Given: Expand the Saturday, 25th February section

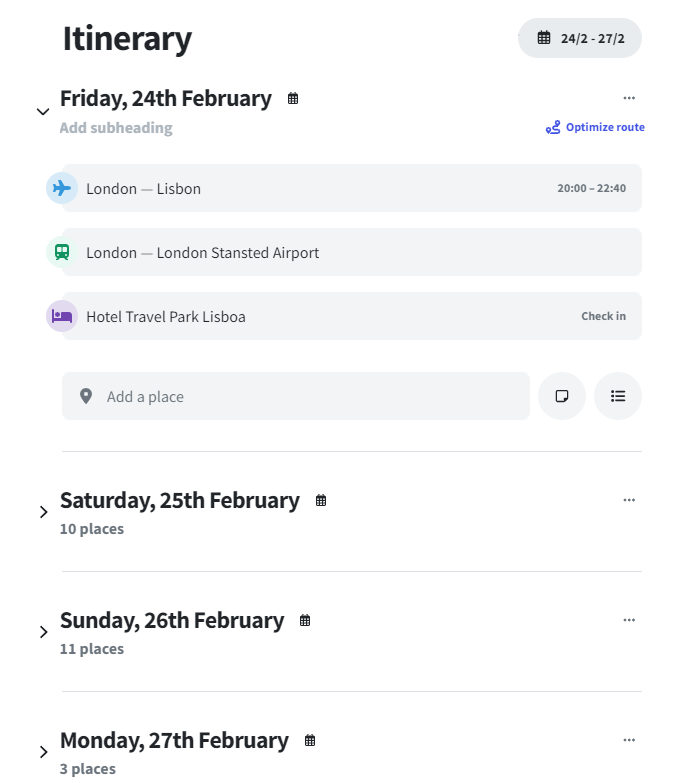Looking at the screenshot, I should point(43,512).
